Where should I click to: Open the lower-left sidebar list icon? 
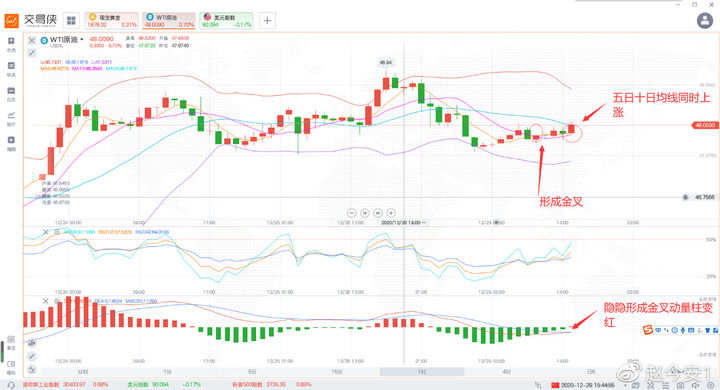[11, 340]
